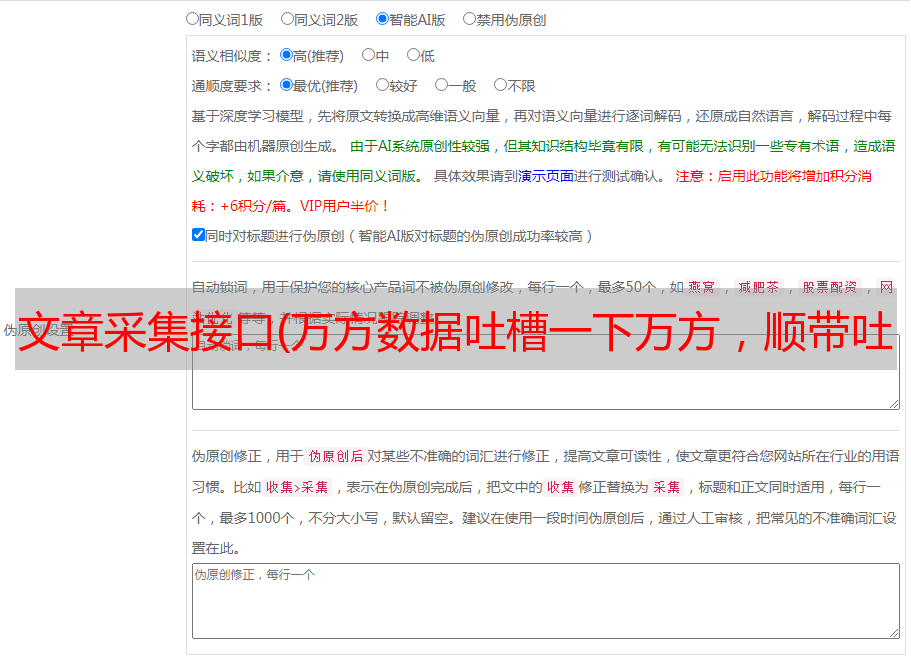Click the 伪原创后 highlighted tag
Viewport: 911px width, 658px height.
tap(336, 456)
